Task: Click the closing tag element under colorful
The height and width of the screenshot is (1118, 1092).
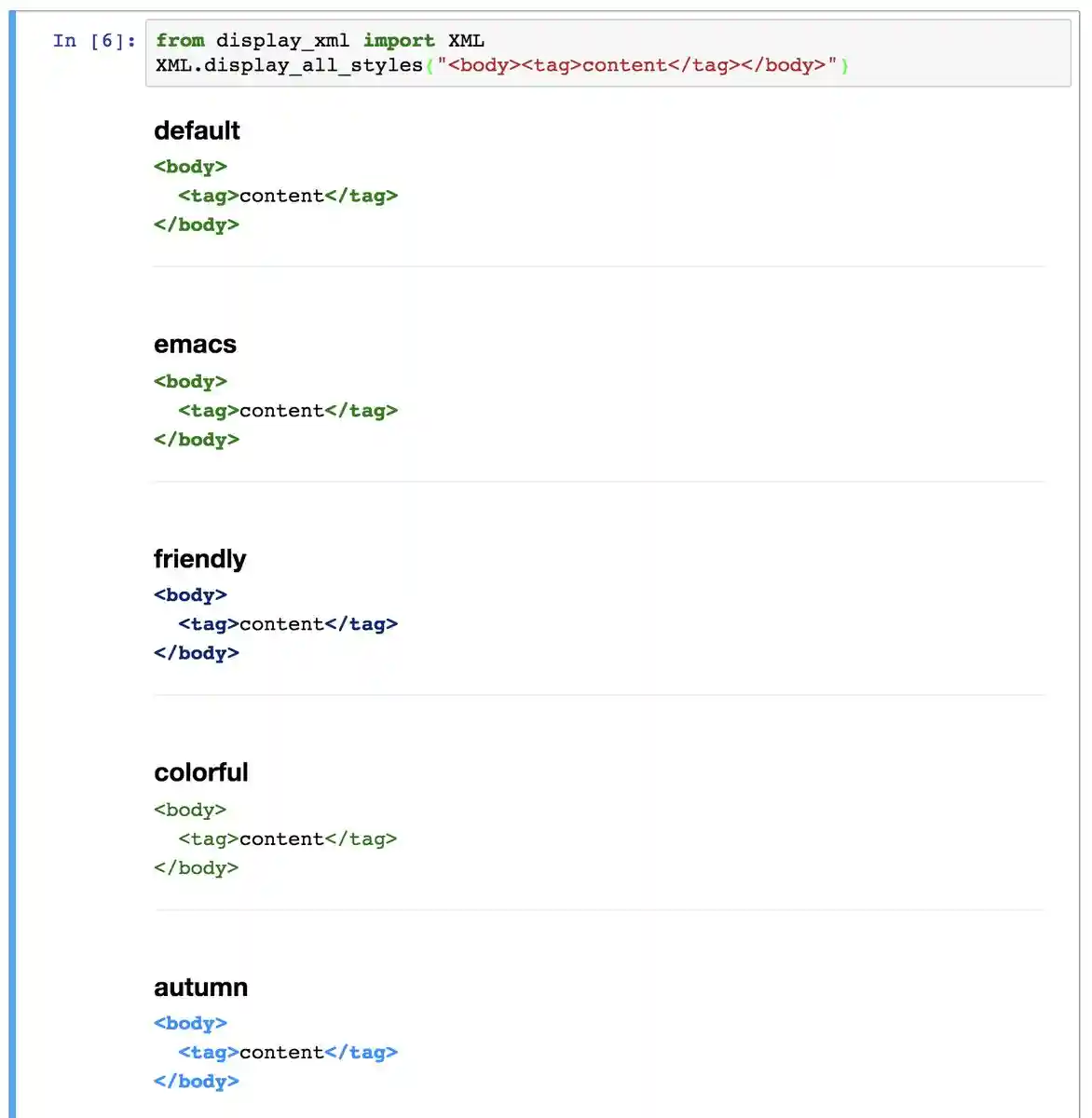Action: 363,838
